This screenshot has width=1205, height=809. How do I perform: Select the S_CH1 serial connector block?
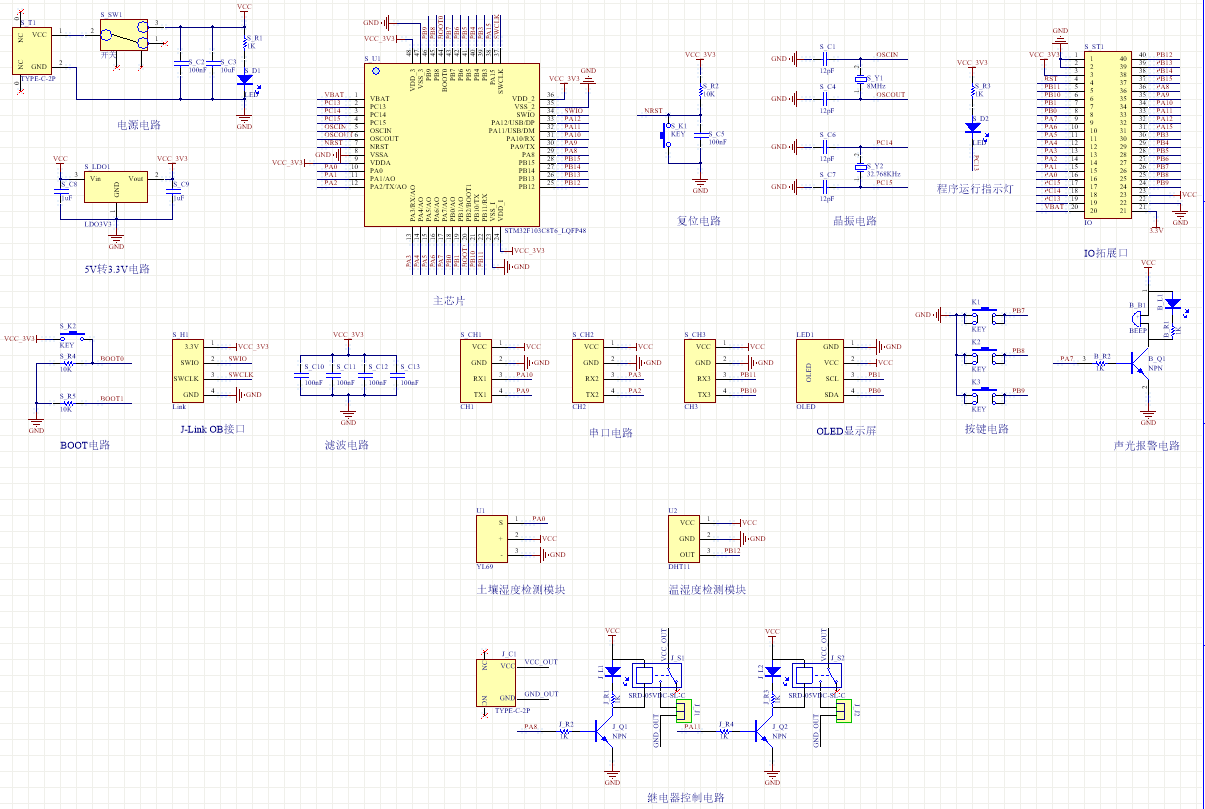coord(476,371)
